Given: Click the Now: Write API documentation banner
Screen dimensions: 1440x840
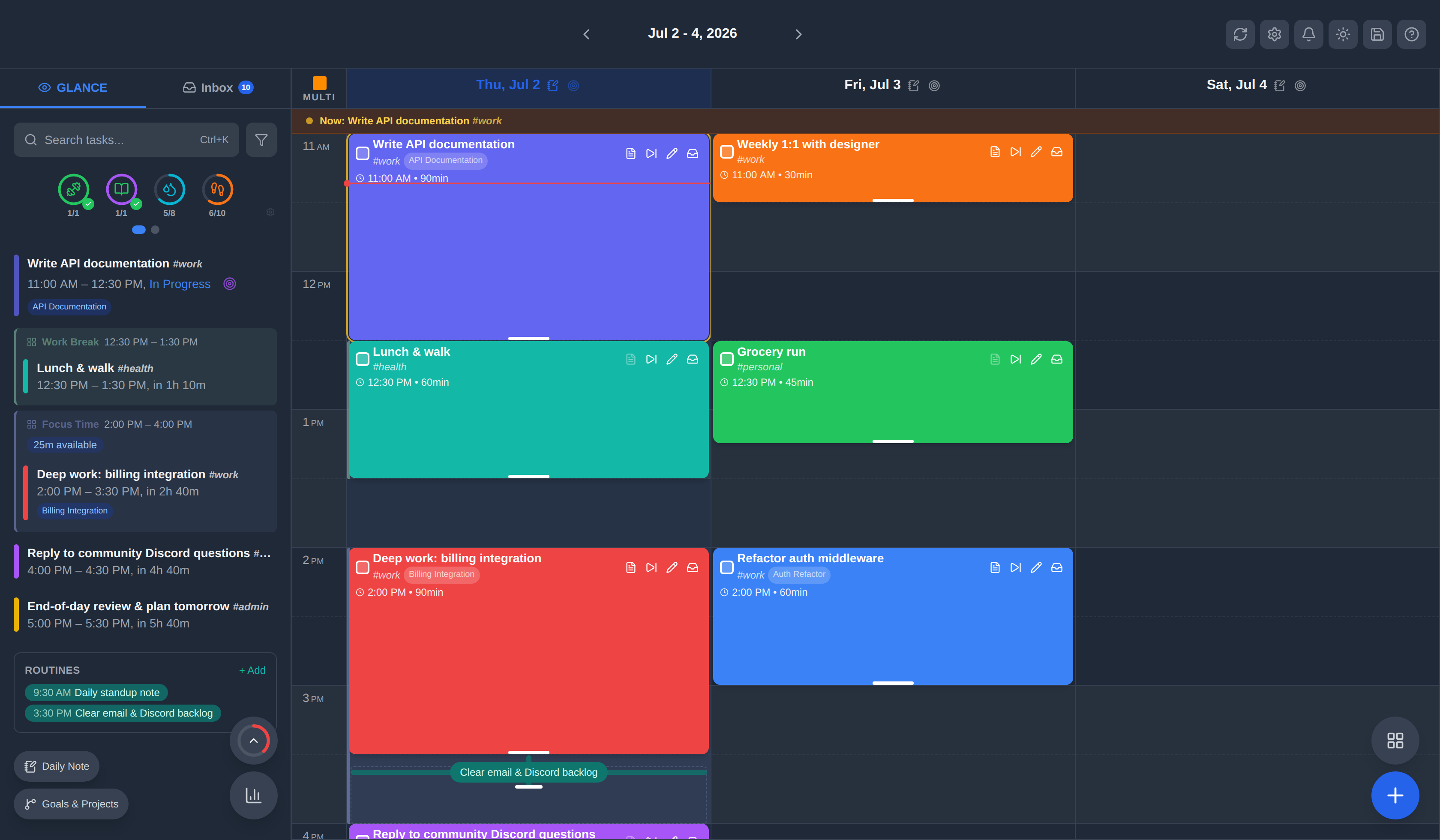Looking at the screenshot, I should pyautogui.click(x=866, y=121).
